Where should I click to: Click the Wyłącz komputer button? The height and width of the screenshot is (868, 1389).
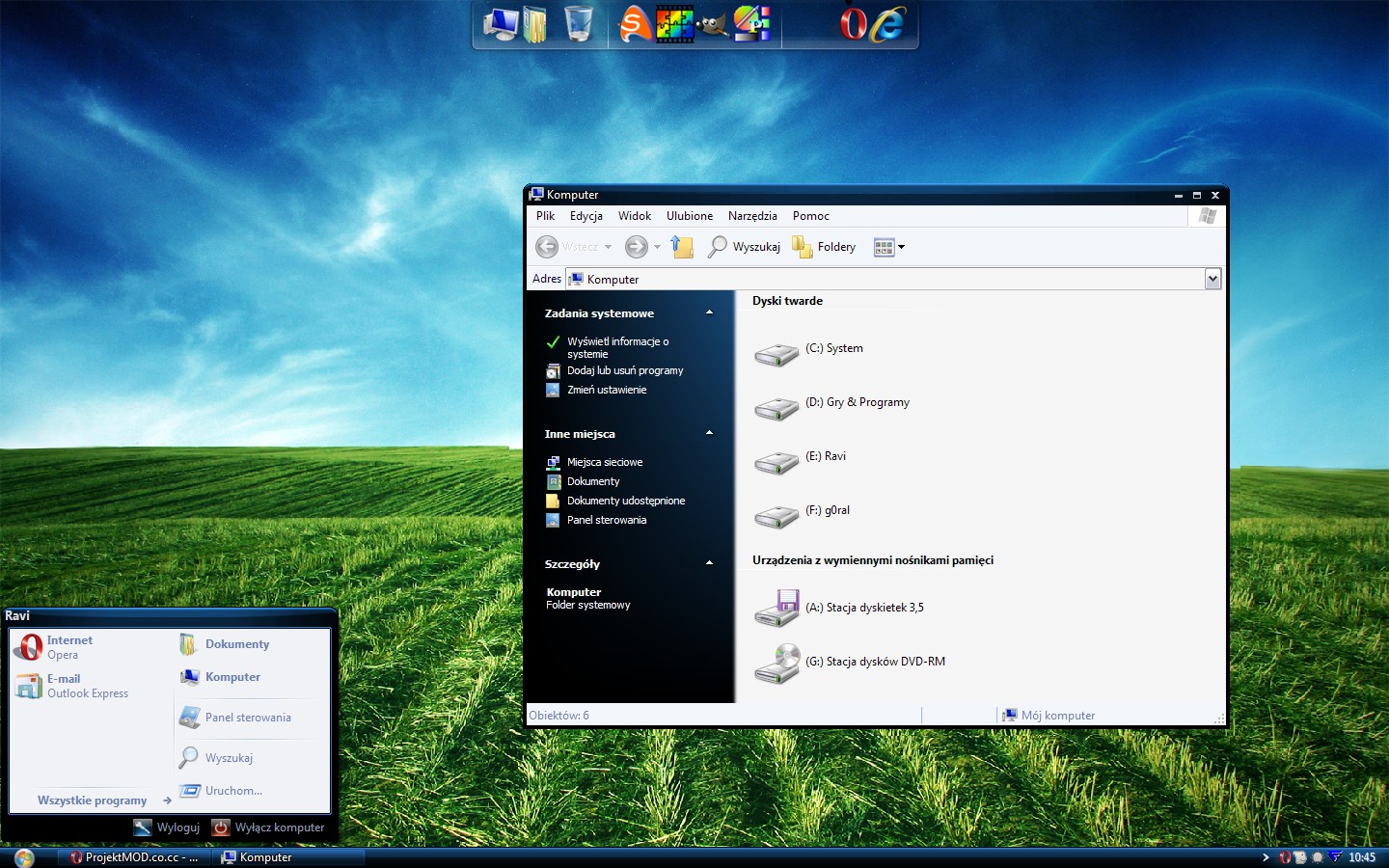point(268,827)
